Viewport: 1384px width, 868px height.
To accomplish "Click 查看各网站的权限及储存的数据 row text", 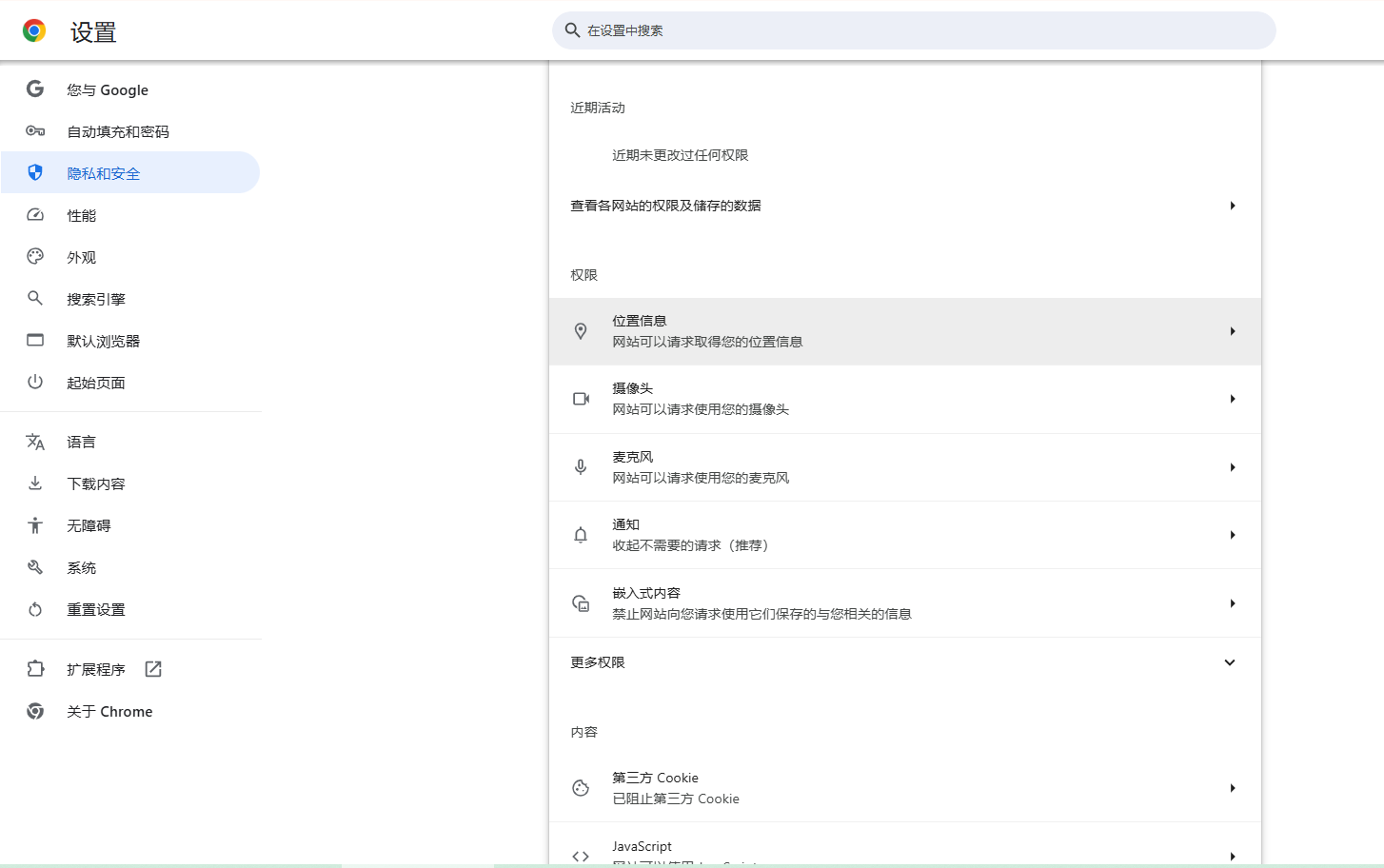I will click(x=665, y=206).
